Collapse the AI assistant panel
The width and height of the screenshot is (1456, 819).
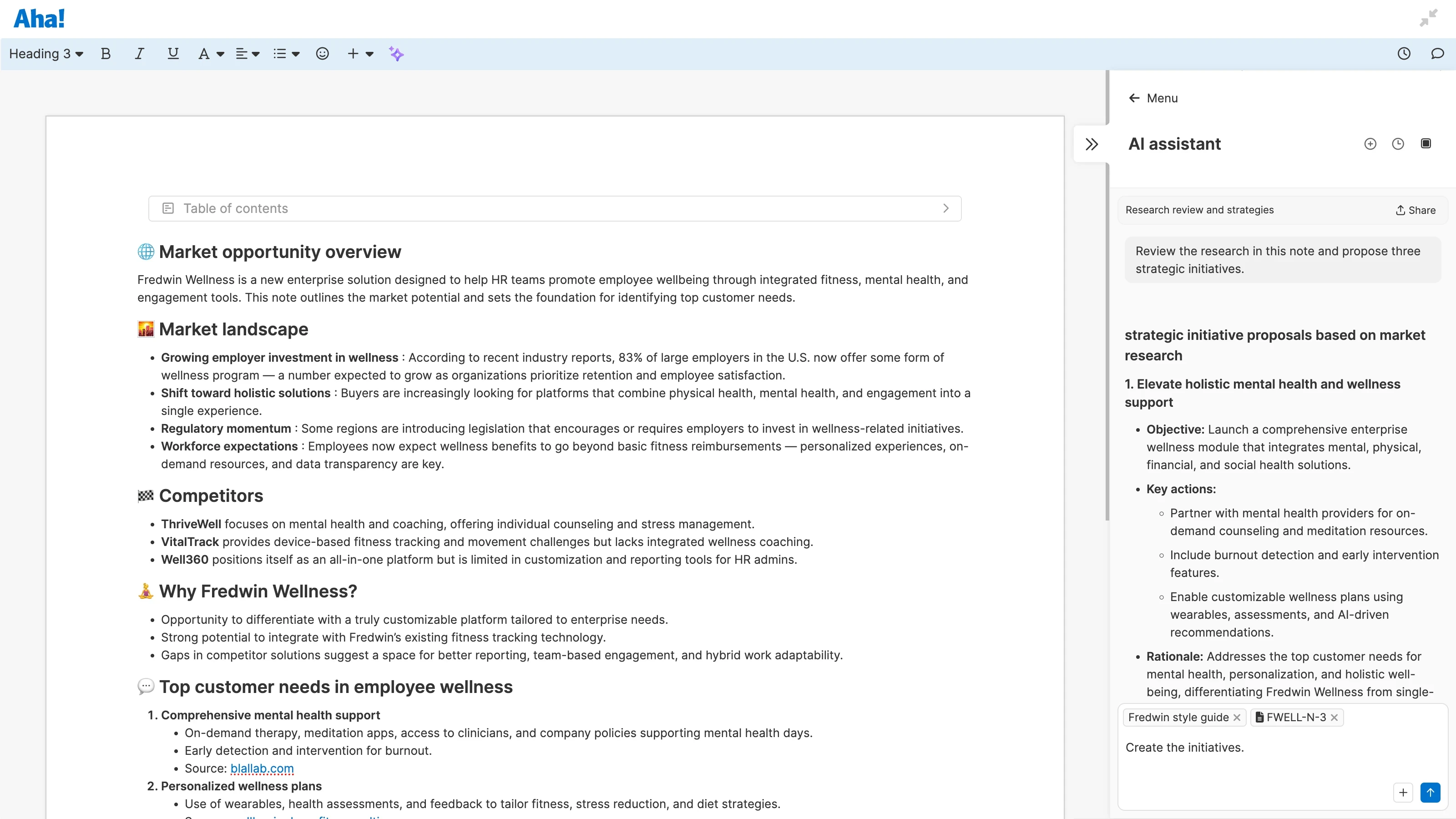(x=1092, y=144)
